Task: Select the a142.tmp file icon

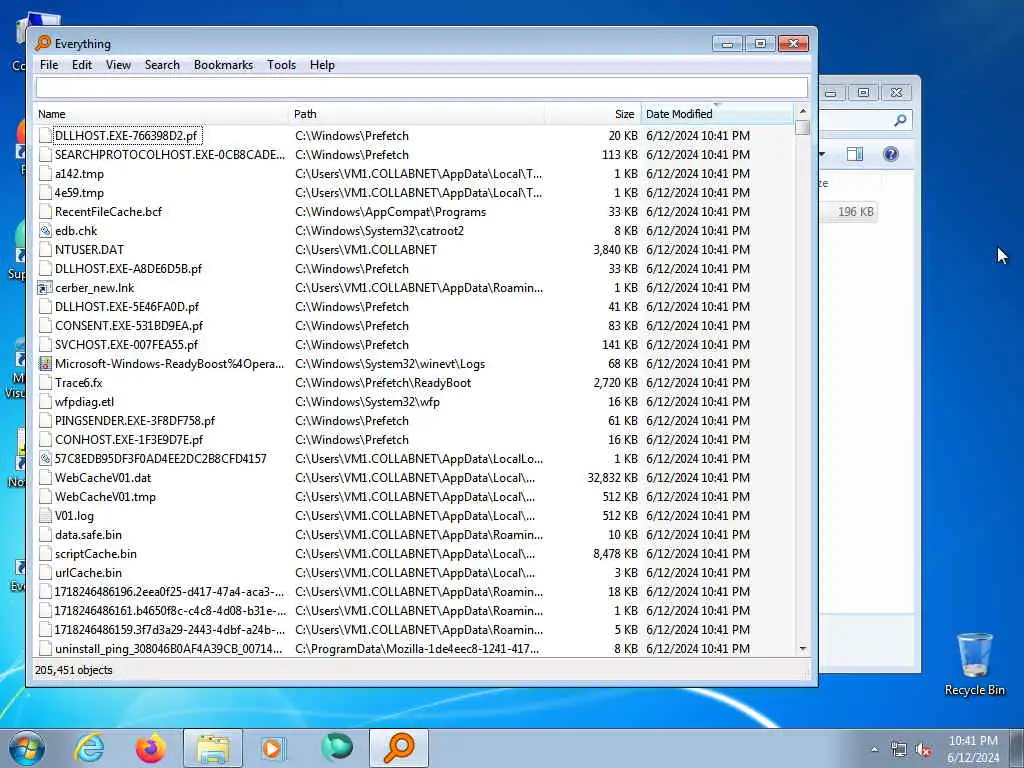Action: (45, 174)
